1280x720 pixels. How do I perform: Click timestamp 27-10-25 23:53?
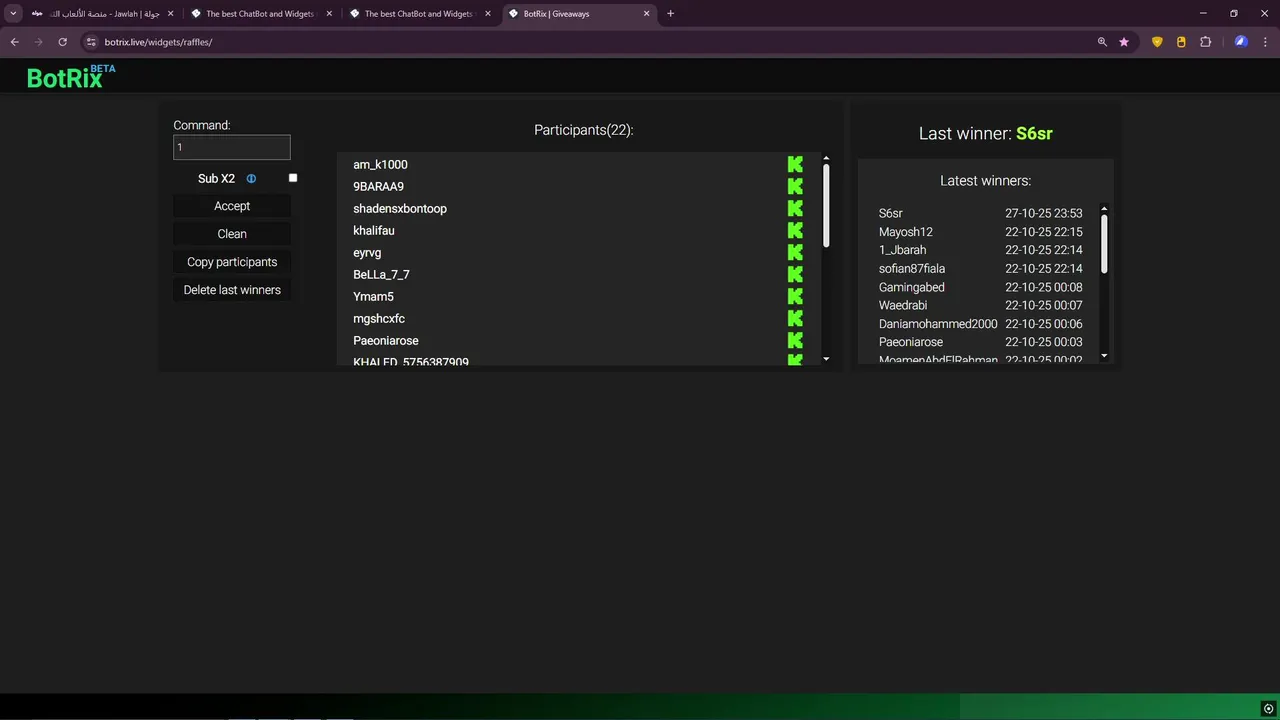coord(1044,213)
